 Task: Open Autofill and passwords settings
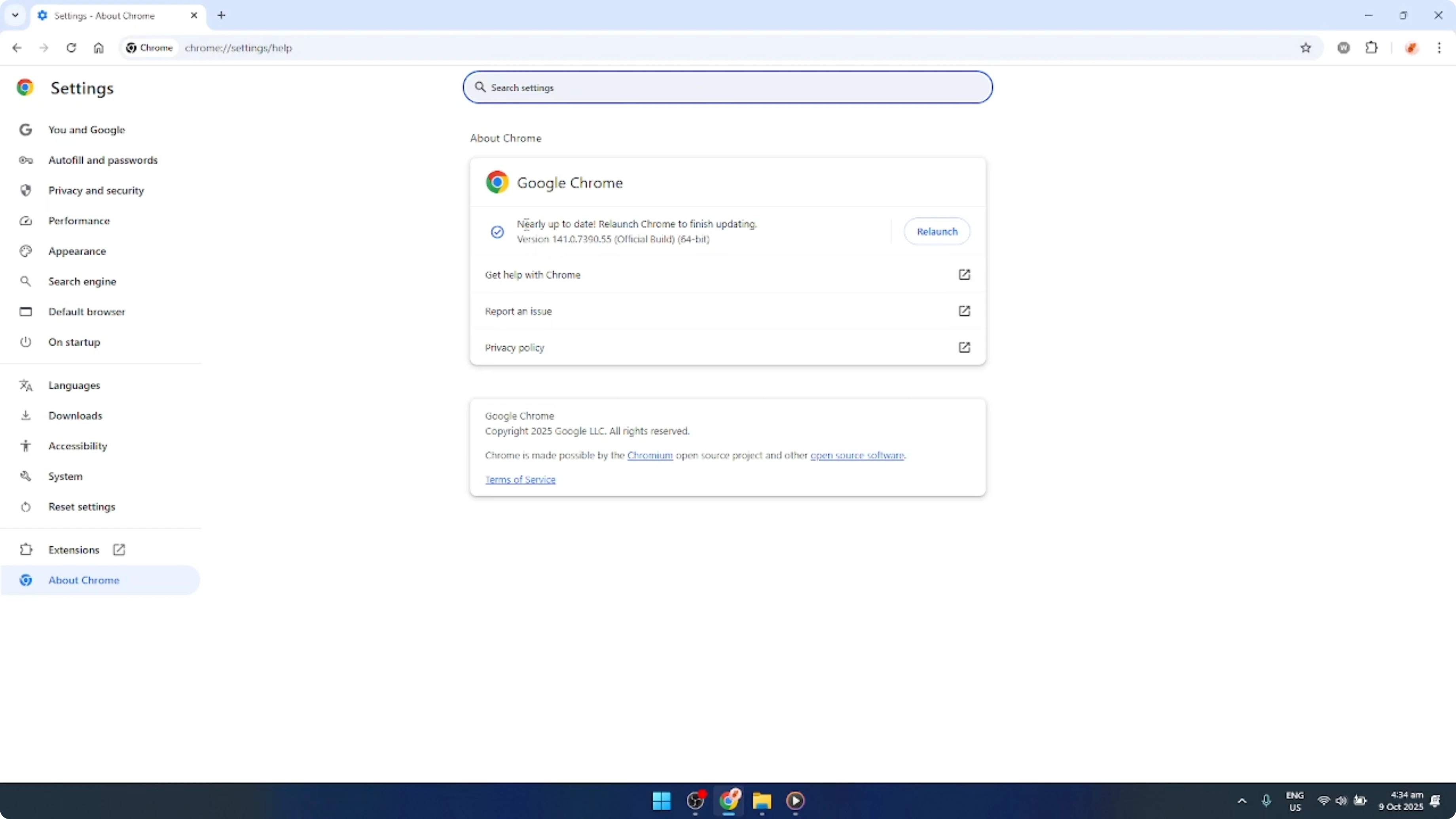[103, 160]
